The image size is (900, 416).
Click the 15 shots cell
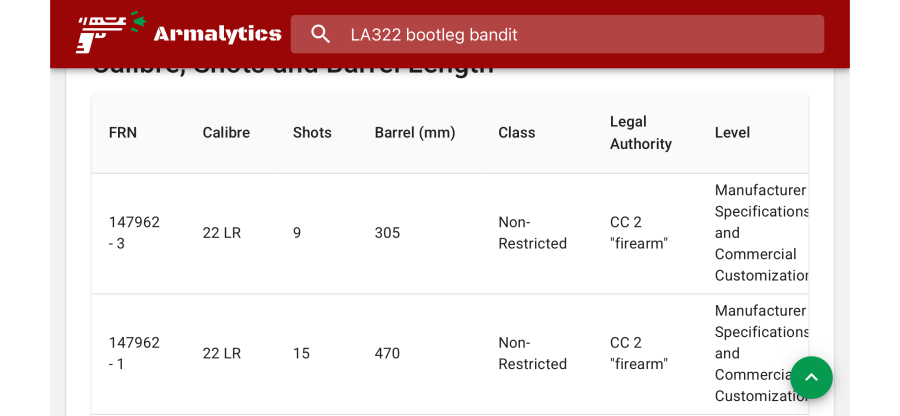(x=302, y=353)
